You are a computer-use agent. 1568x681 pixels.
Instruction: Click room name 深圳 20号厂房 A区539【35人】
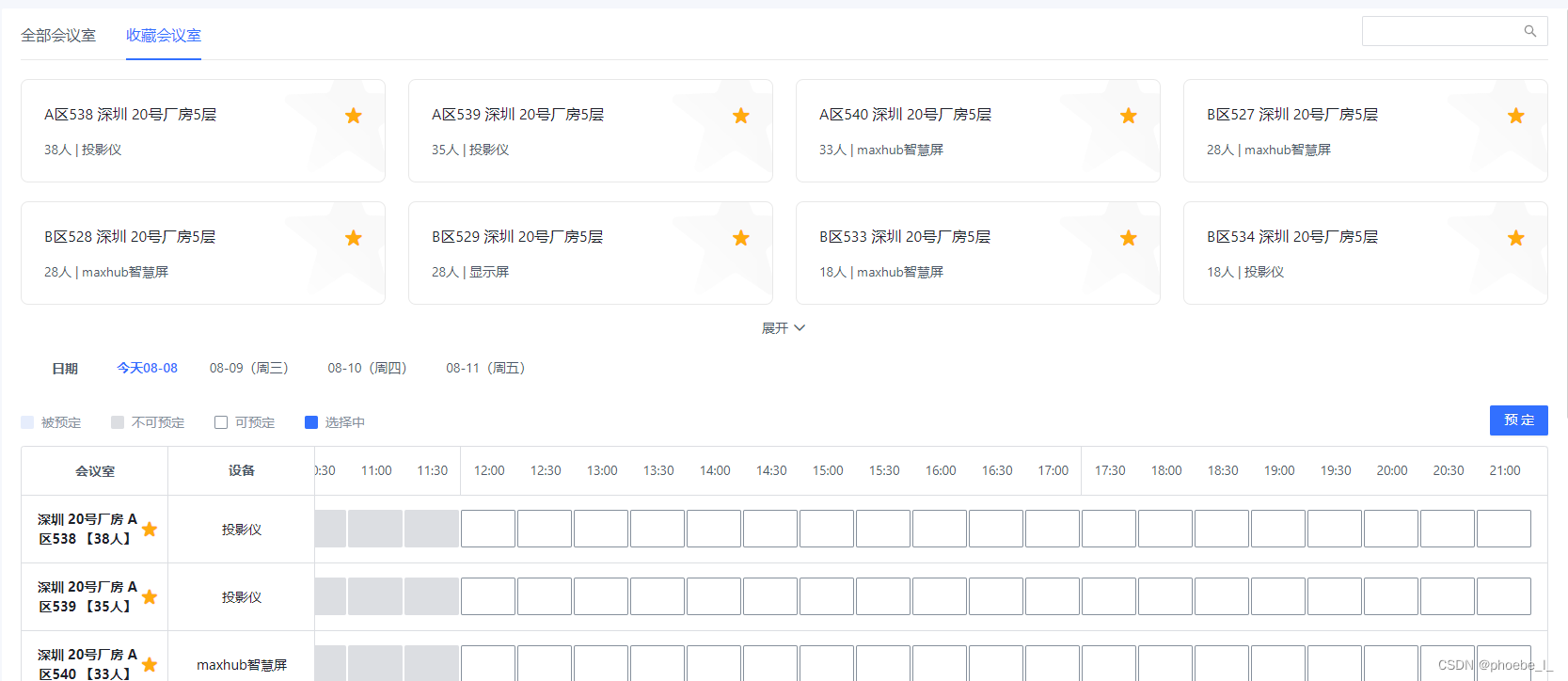point(87,596)
